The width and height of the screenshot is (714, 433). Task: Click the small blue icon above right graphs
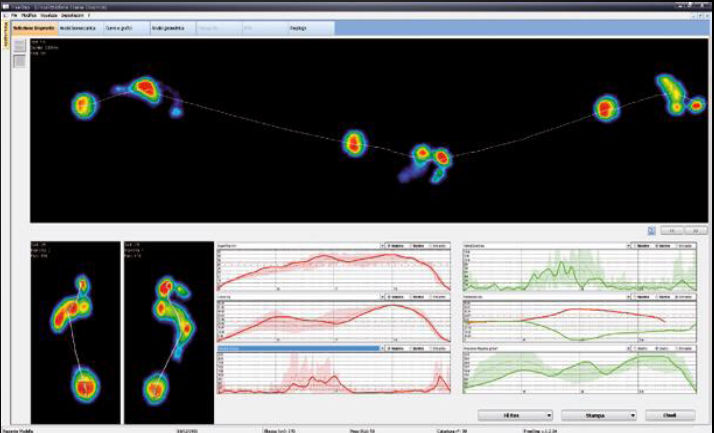coord(652,231)
